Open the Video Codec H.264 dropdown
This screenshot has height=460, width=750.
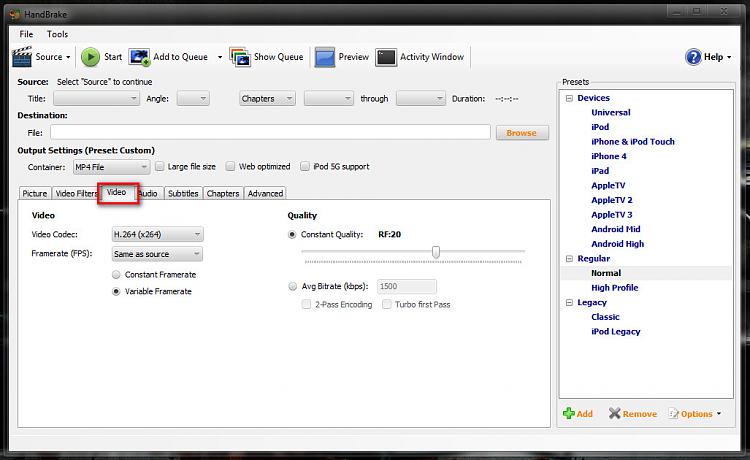click(157, 234)
